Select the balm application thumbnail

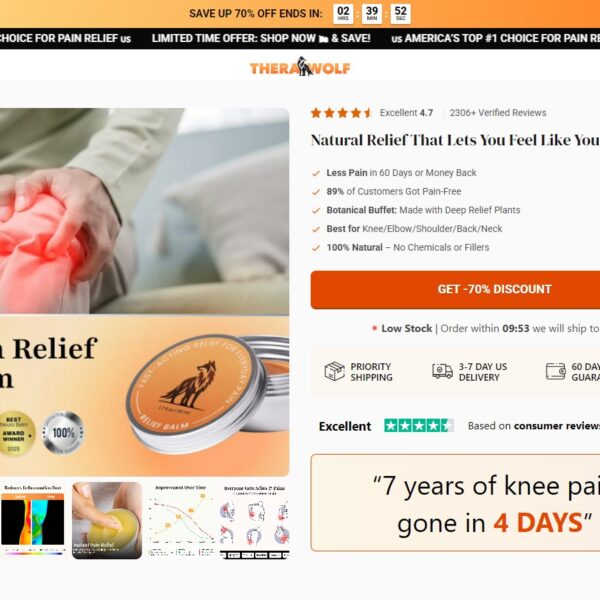point(107,520)
